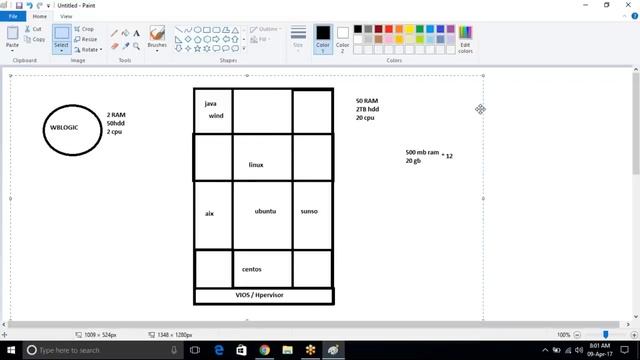Open the Action Center notifications icon
This screenshot has width=640, height=360.
(624, 350)
